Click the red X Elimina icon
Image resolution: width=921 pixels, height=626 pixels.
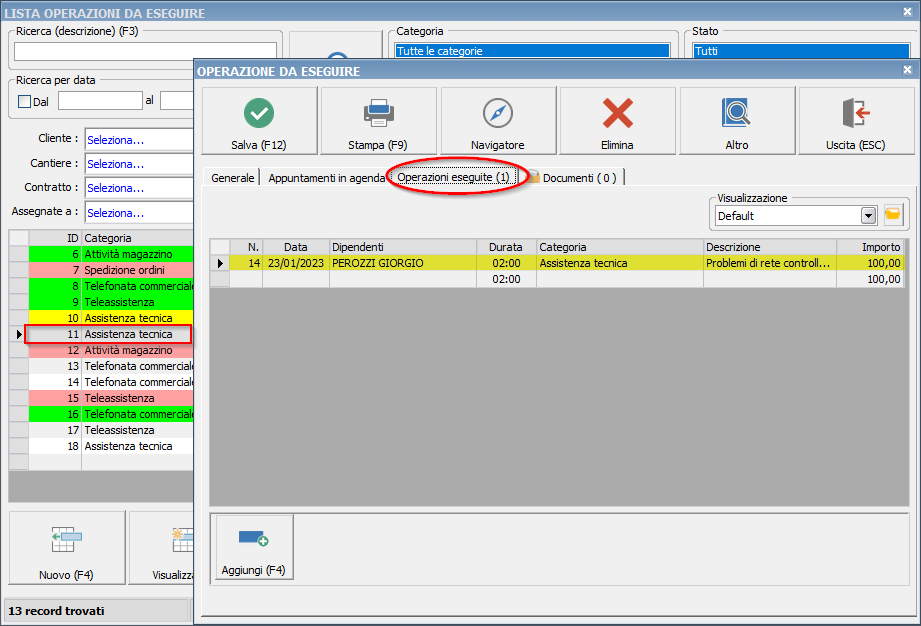(x=617, y=113)
